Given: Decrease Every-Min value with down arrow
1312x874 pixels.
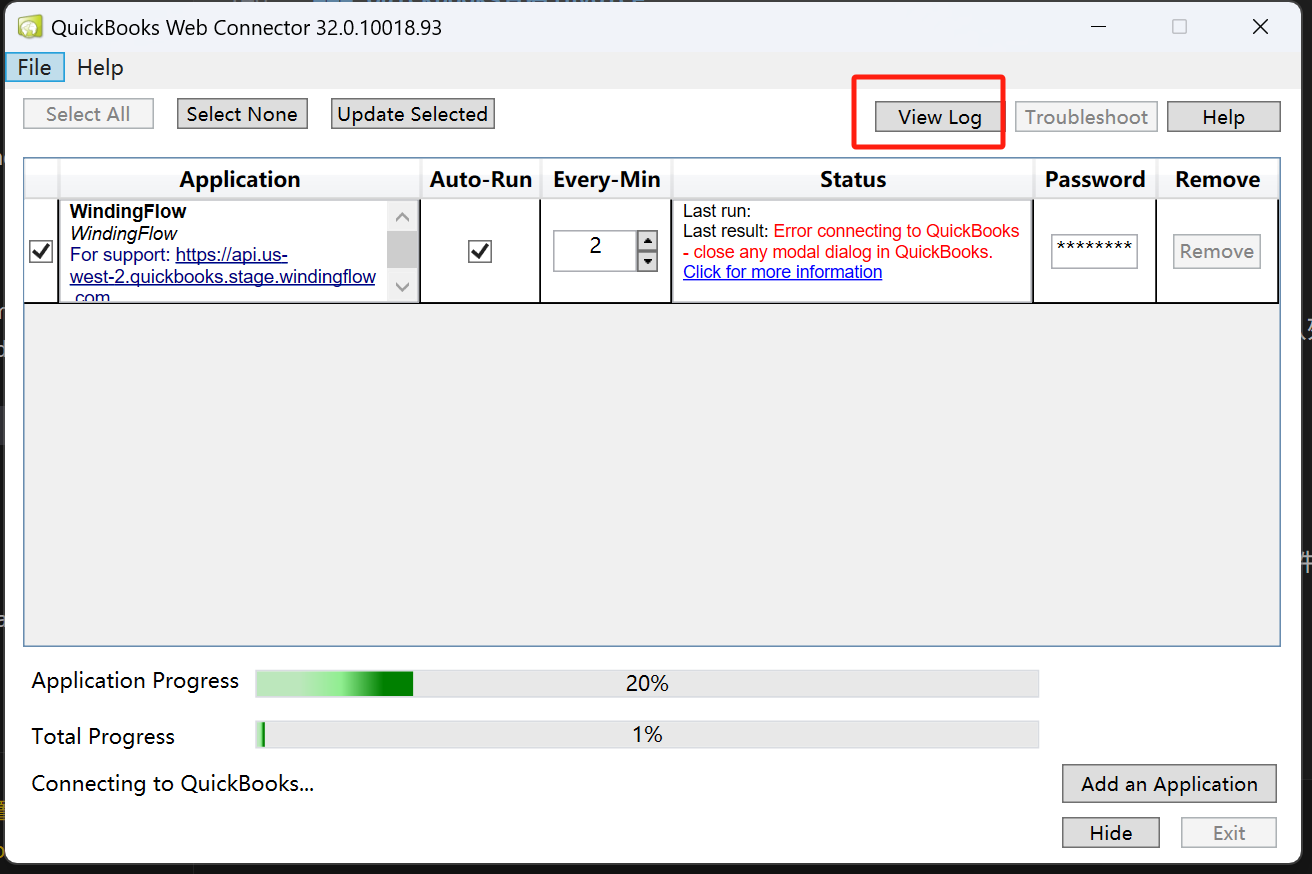Looking at the screenshot, I should (648, 261).
